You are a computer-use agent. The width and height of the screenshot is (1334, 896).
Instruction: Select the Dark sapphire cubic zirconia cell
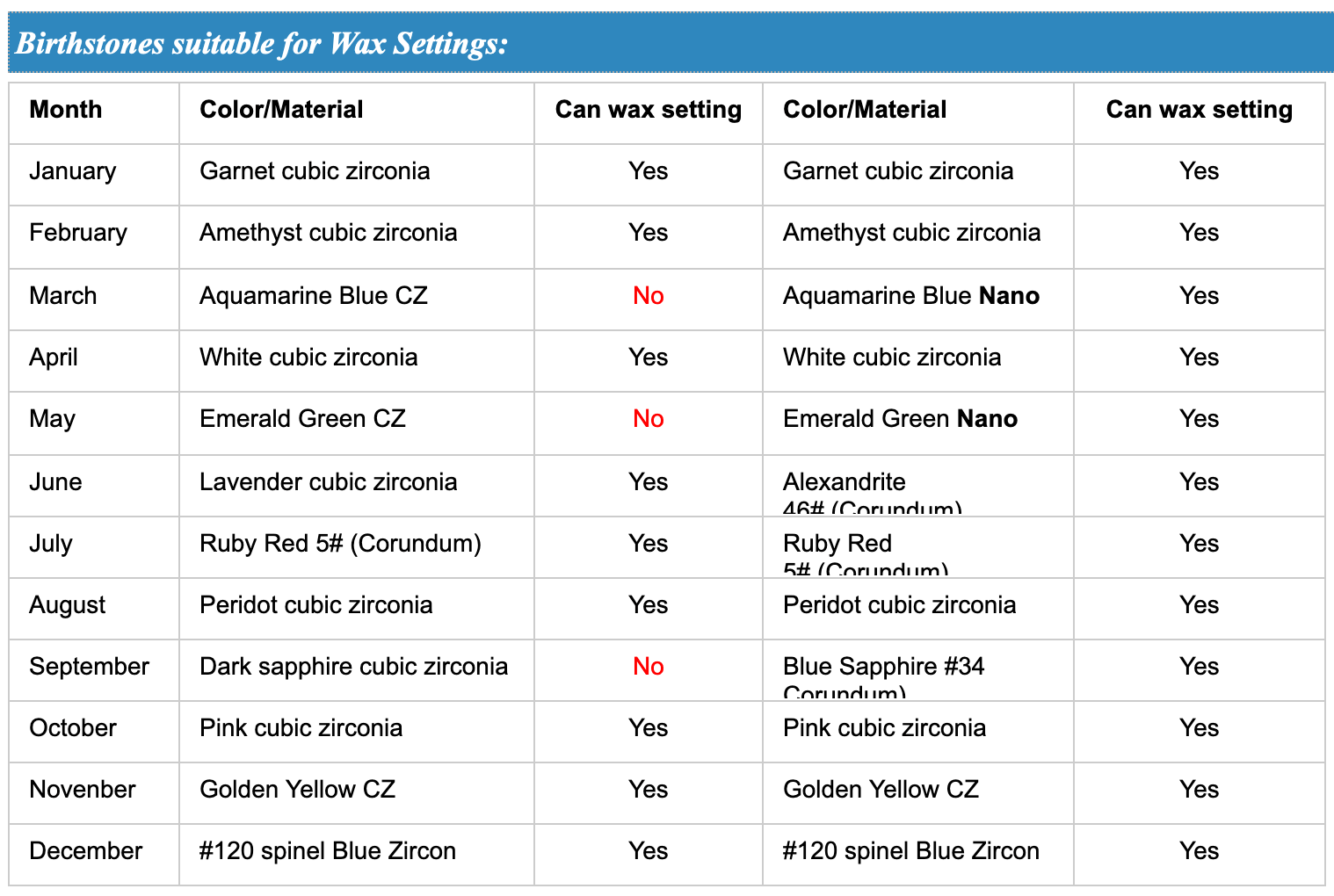coord(354,667)
